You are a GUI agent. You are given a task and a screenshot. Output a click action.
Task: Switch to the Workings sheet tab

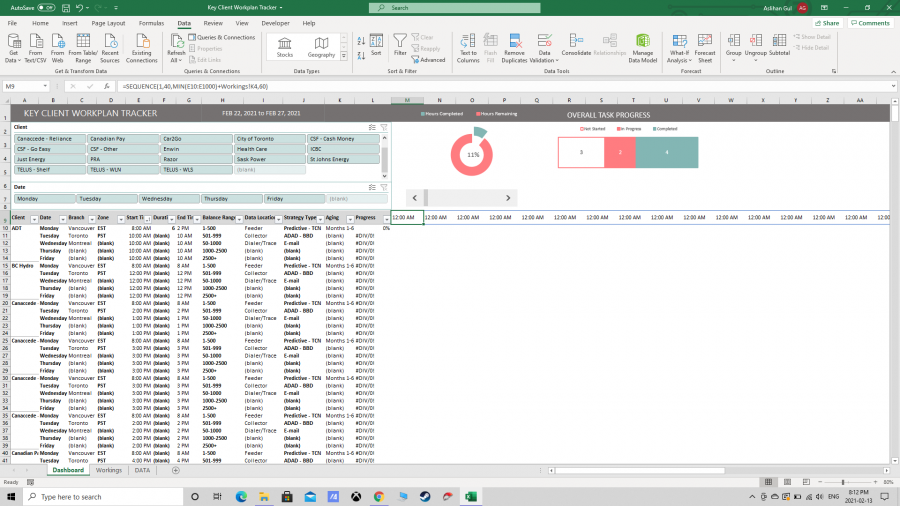point(108,470)
